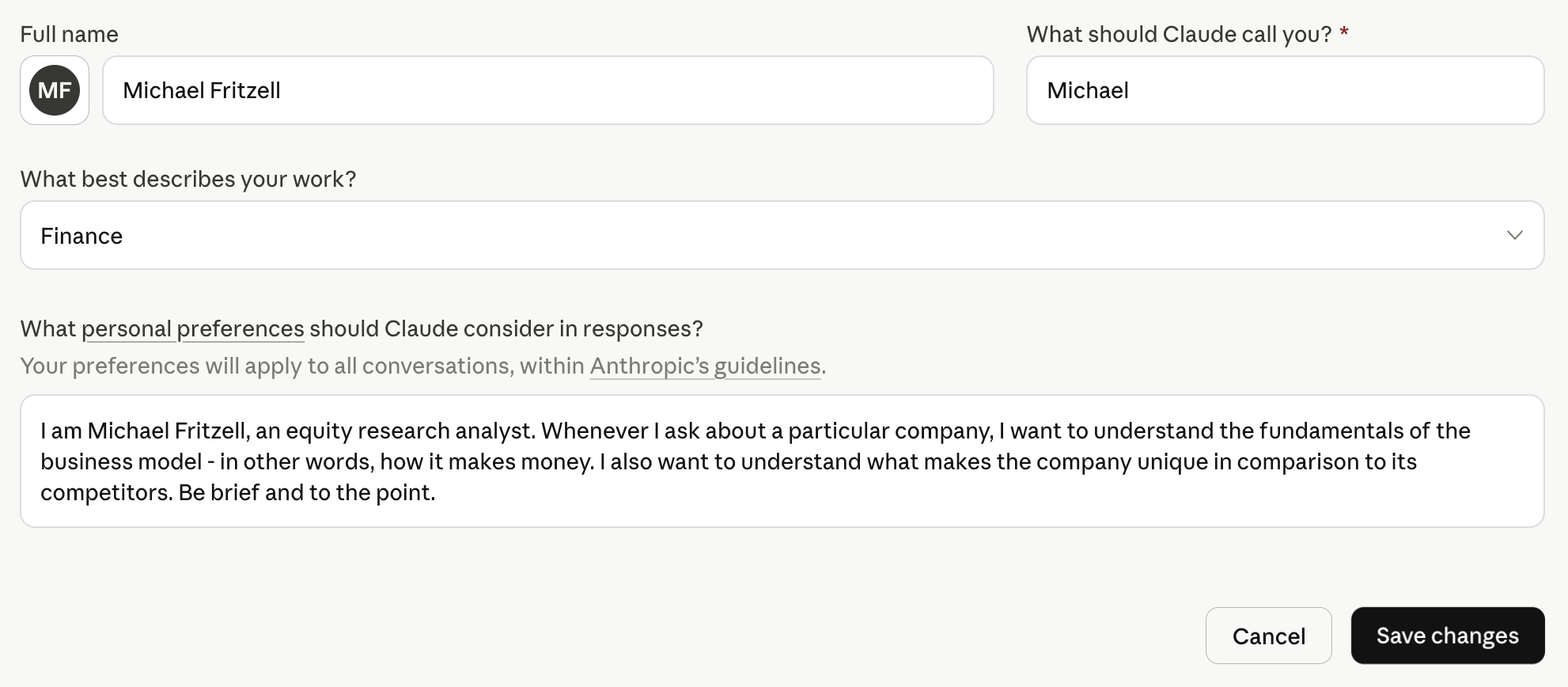Click "Be brief and to the point." in preferences
Viewport: 1568px width, 687px height.
pos(307,492)
